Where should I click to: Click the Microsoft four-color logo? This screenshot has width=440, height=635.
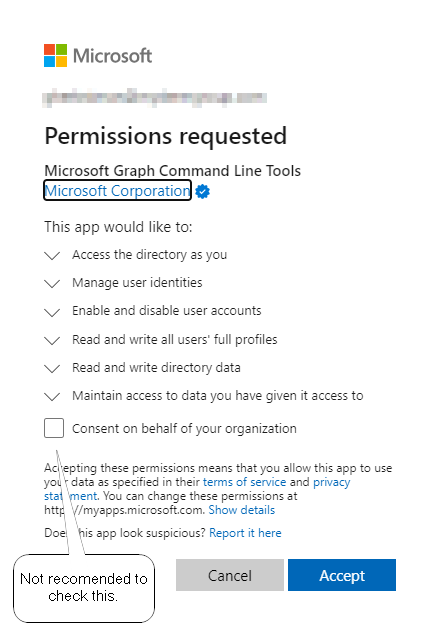(x=56, y=55)
